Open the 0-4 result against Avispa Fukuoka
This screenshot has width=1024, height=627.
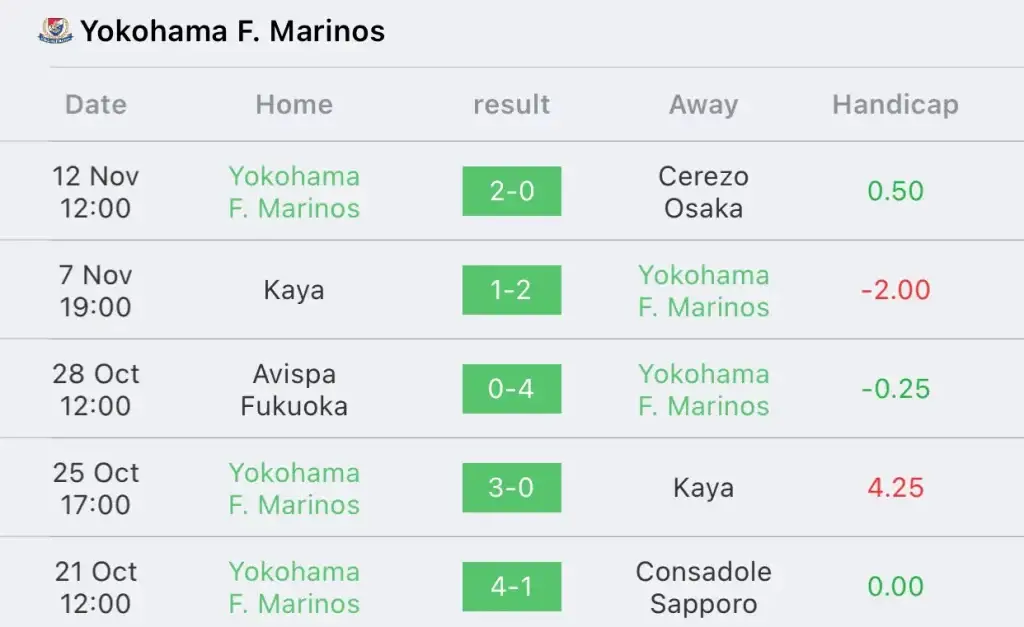(511, 389)
